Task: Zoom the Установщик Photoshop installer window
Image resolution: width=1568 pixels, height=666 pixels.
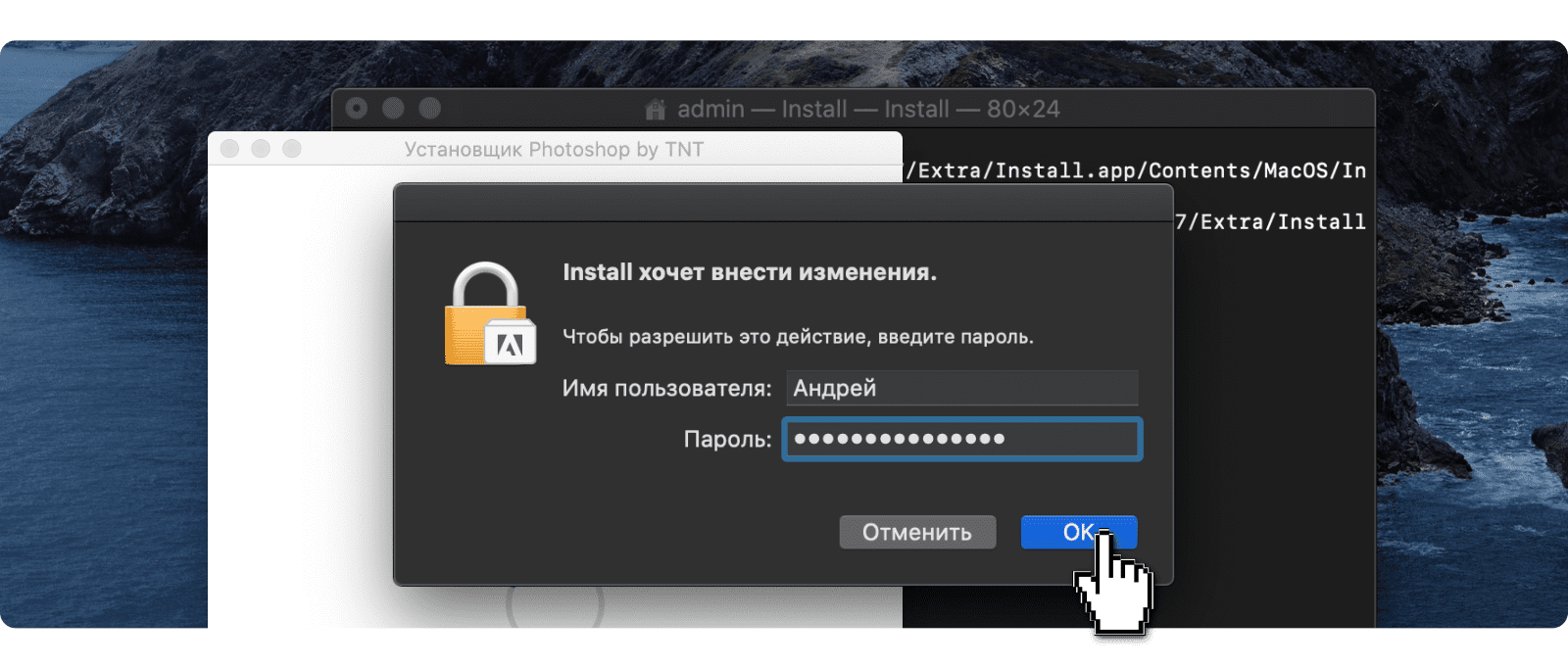Action: (x=292, y=149)
